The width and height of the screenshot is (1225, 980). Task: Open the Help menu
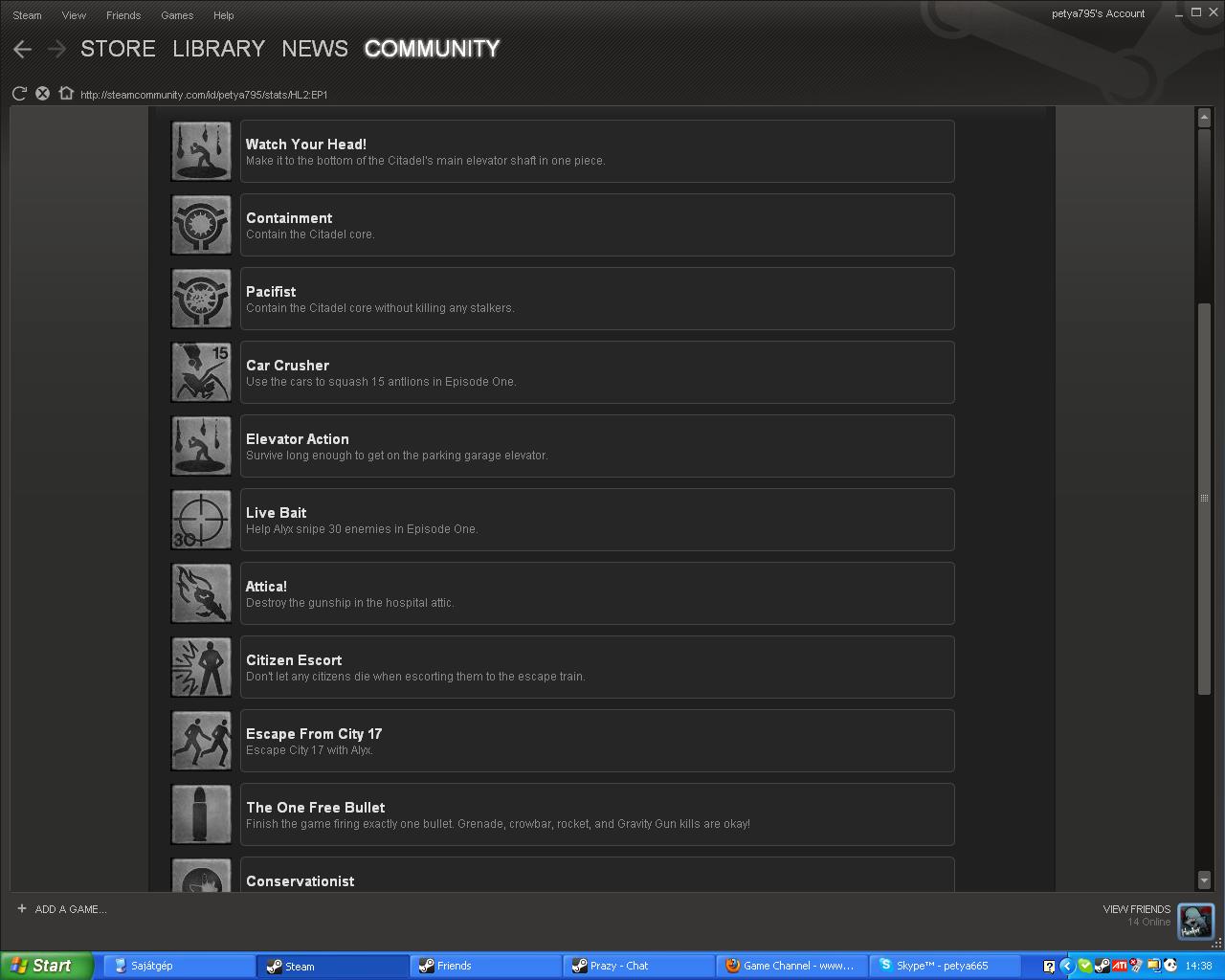click(223, 15)
